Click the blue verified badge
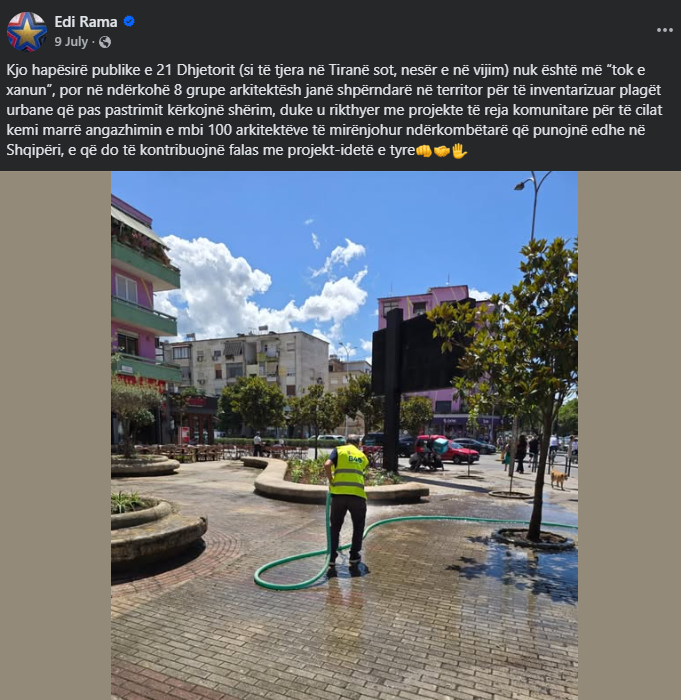The height and width of the screenshot is (700, 681). (x=129, y=21)
